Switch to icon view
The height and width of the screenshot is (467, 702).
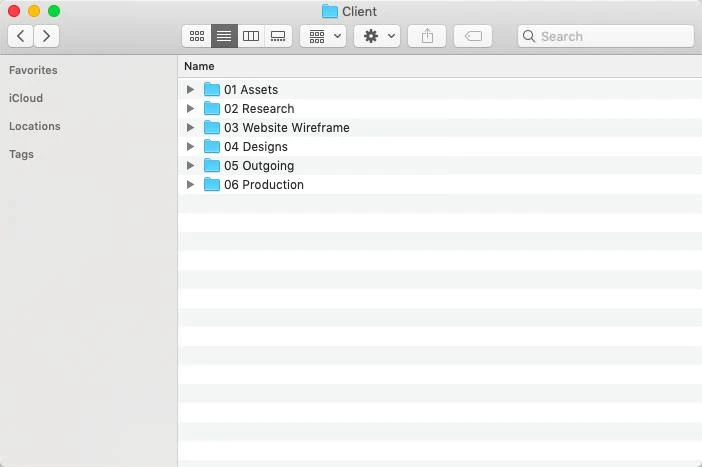(197, 36)
